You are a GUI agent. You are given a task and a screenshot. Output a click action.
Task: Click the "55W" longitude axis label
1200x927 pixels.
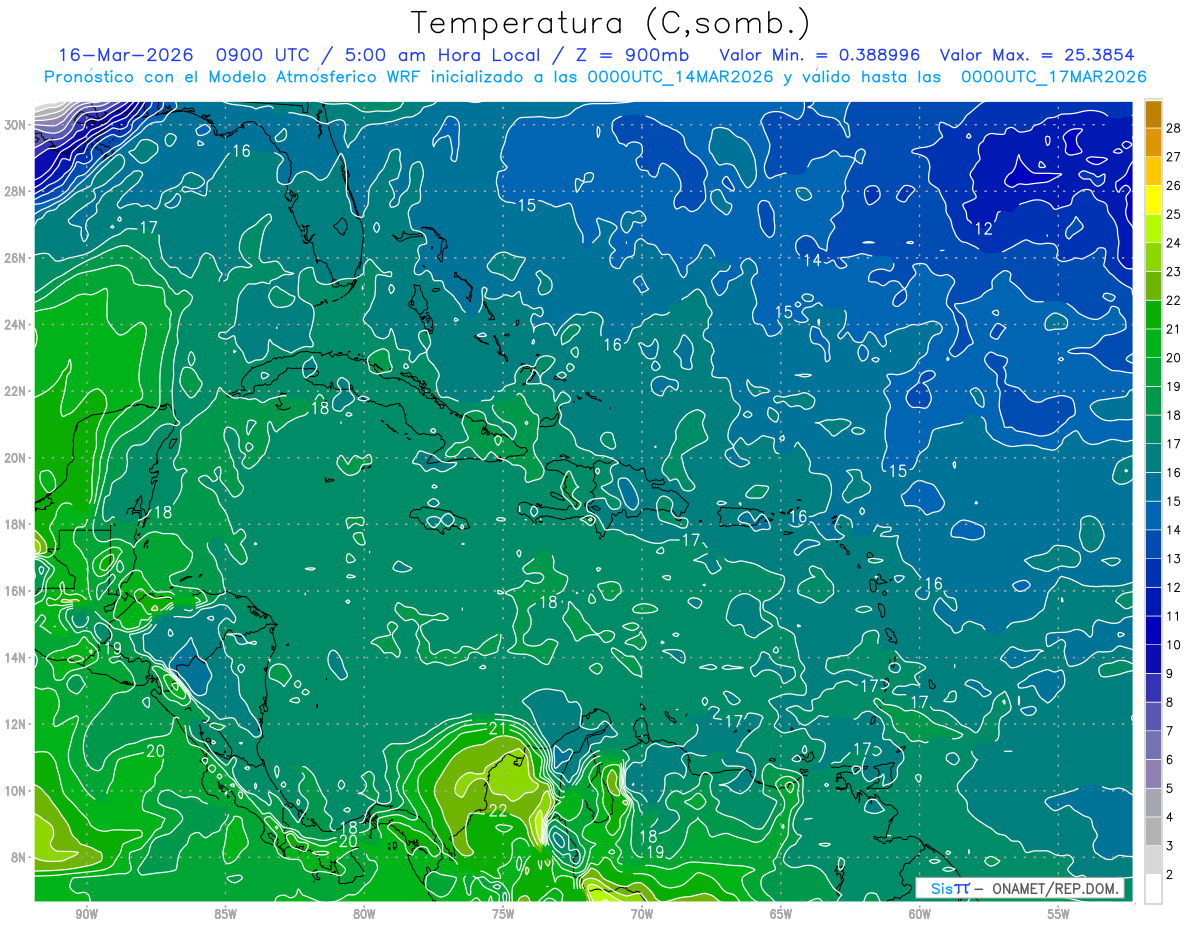[x=1059, y=914]
